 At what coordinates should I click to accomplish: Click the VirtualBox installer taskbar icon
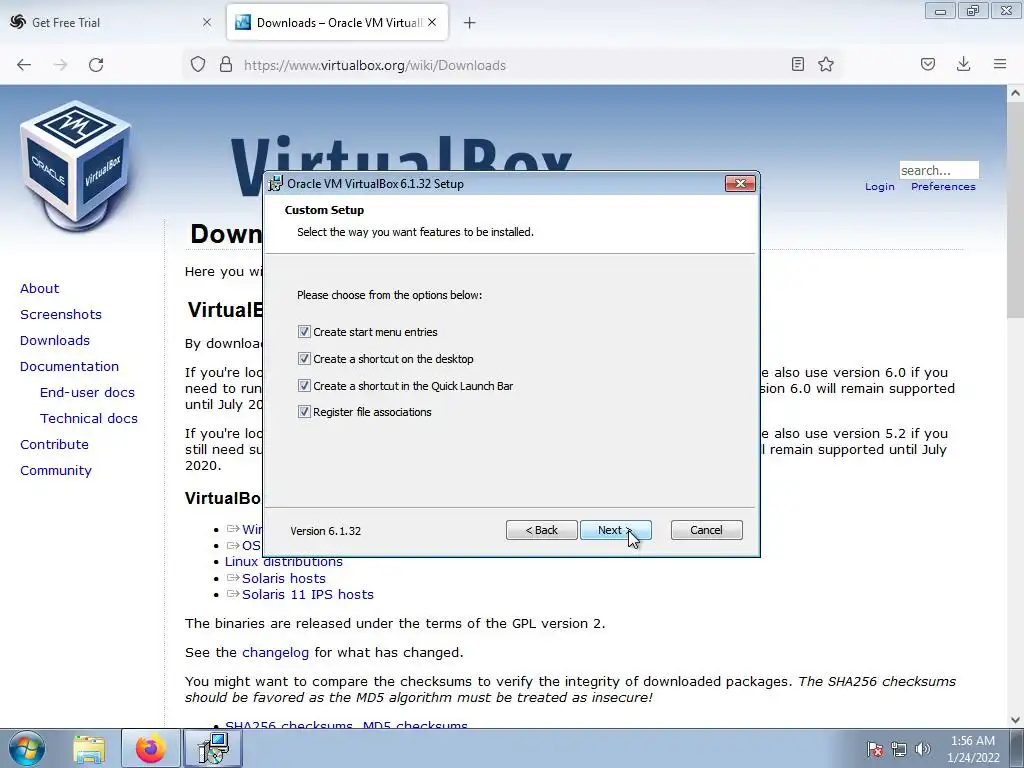click(x=213, y=749)
